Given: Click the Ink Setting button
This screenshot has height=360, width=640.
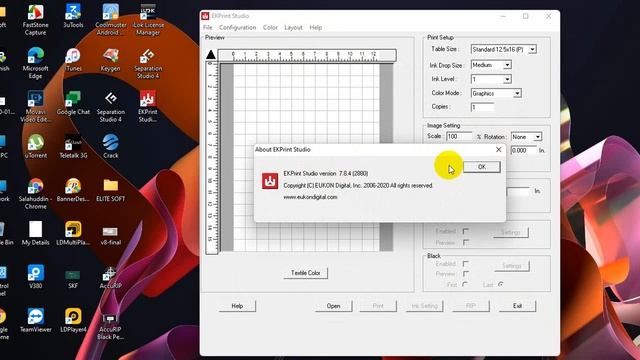Looking at the screenshot, I should click(x=424, y=306).
